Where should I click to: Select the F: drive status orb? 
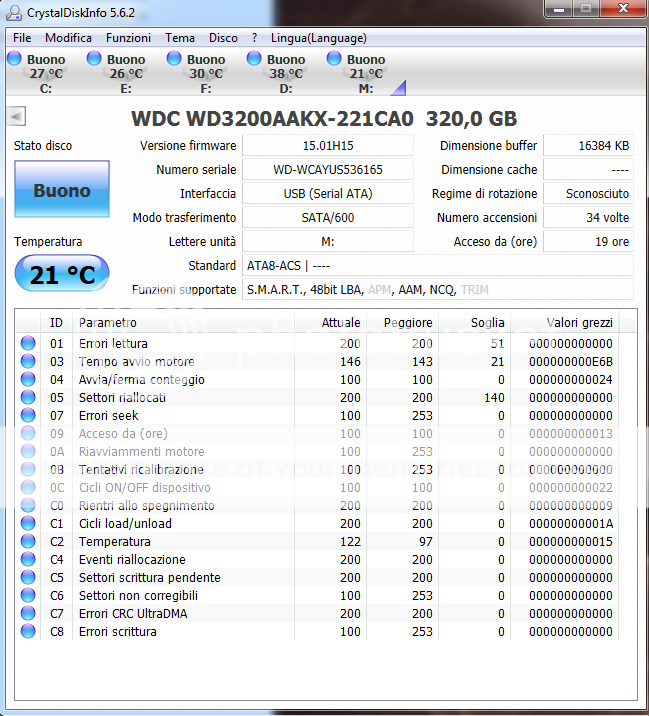pos(175,59)
